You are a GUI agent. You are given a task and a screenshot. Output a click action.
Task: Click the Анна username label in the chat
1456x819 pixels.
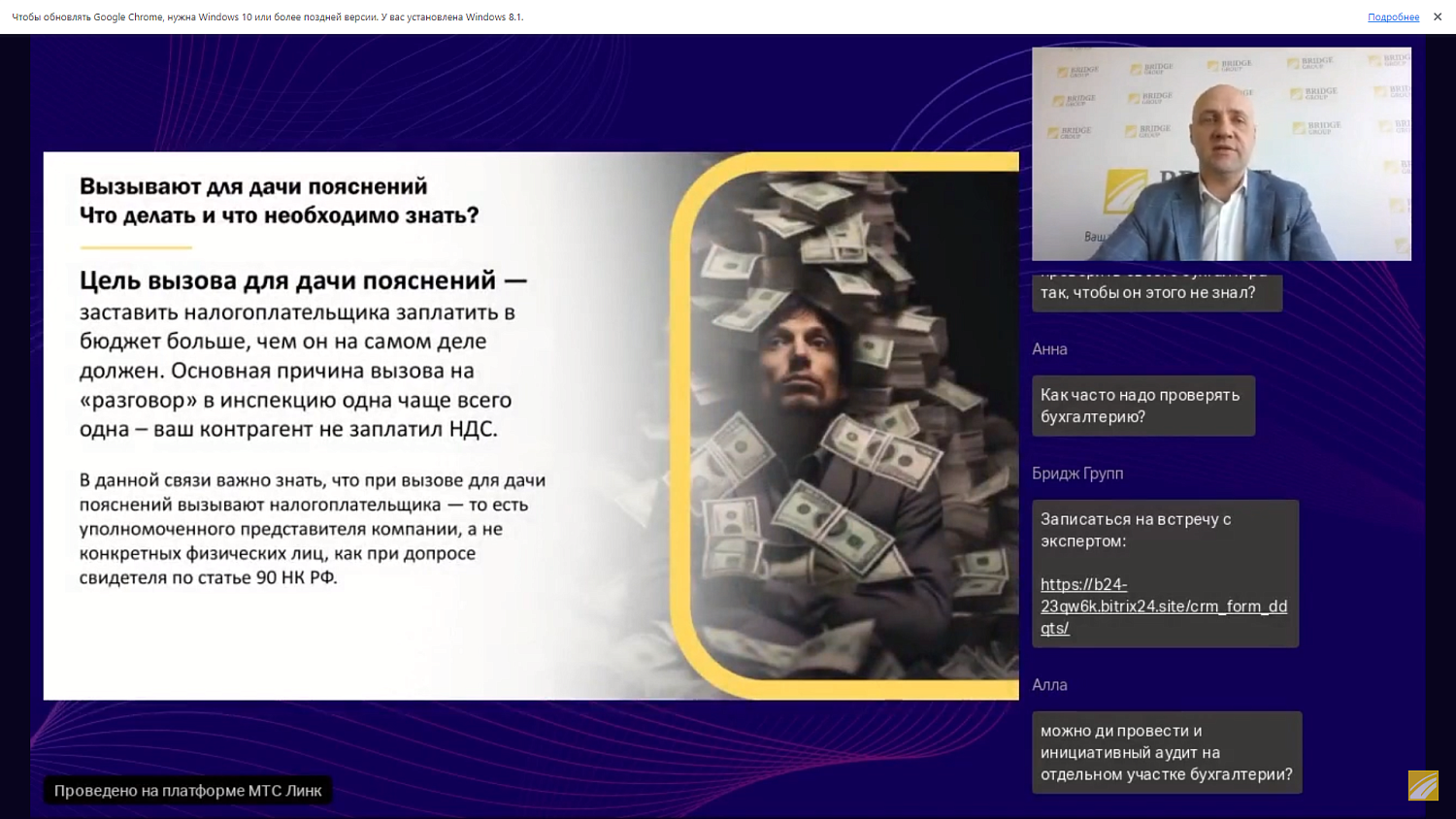1052,349
